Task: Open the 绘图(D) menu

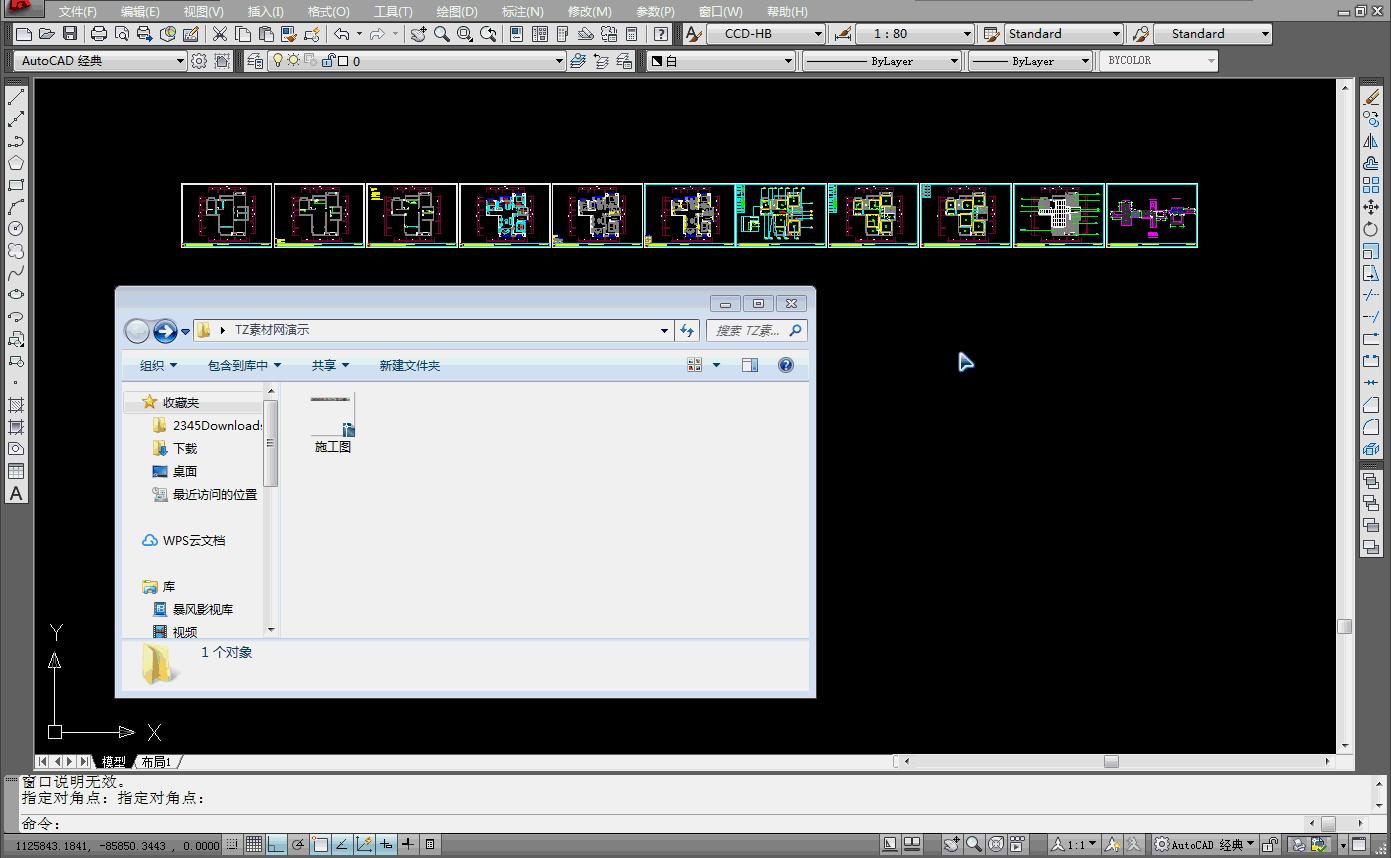Action: pos(457,11)
